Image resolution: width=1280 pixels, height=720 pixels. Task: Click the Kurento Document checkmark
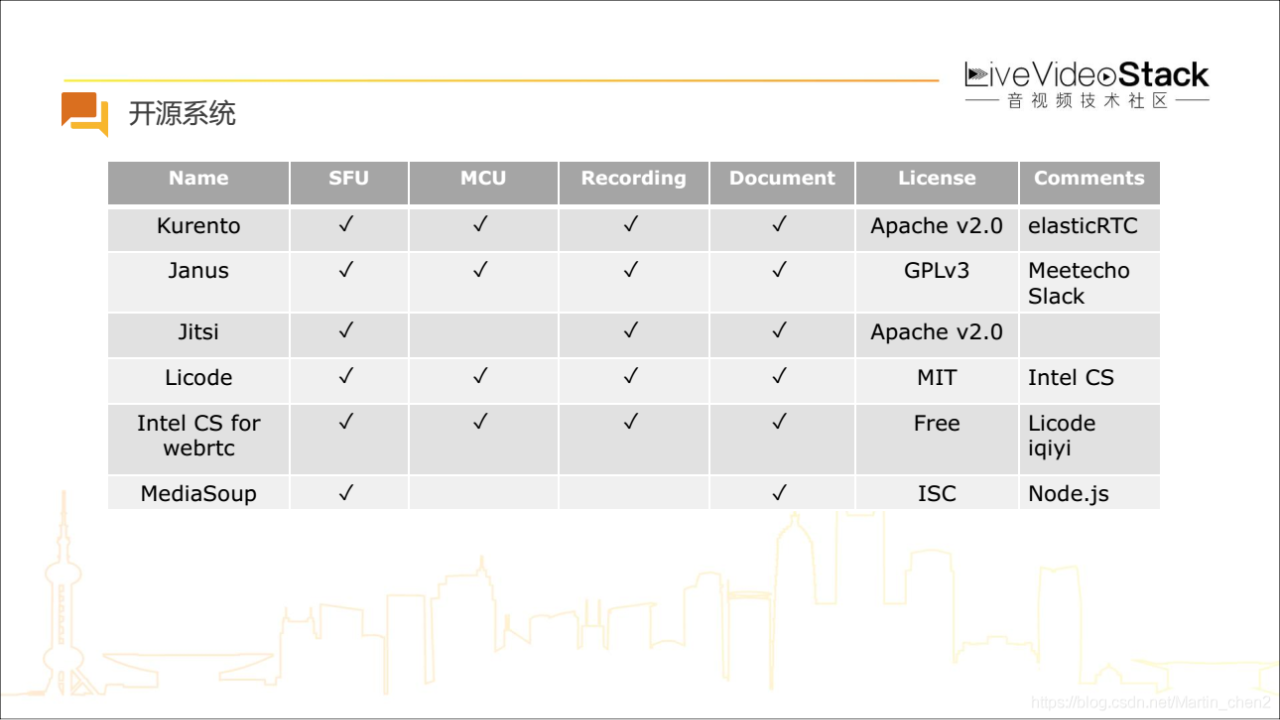coord(780,225)
